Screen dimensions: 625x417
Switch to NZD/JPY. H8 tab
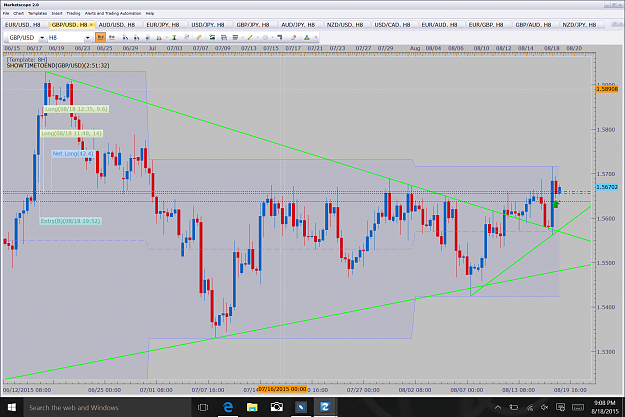pos(579,25)
